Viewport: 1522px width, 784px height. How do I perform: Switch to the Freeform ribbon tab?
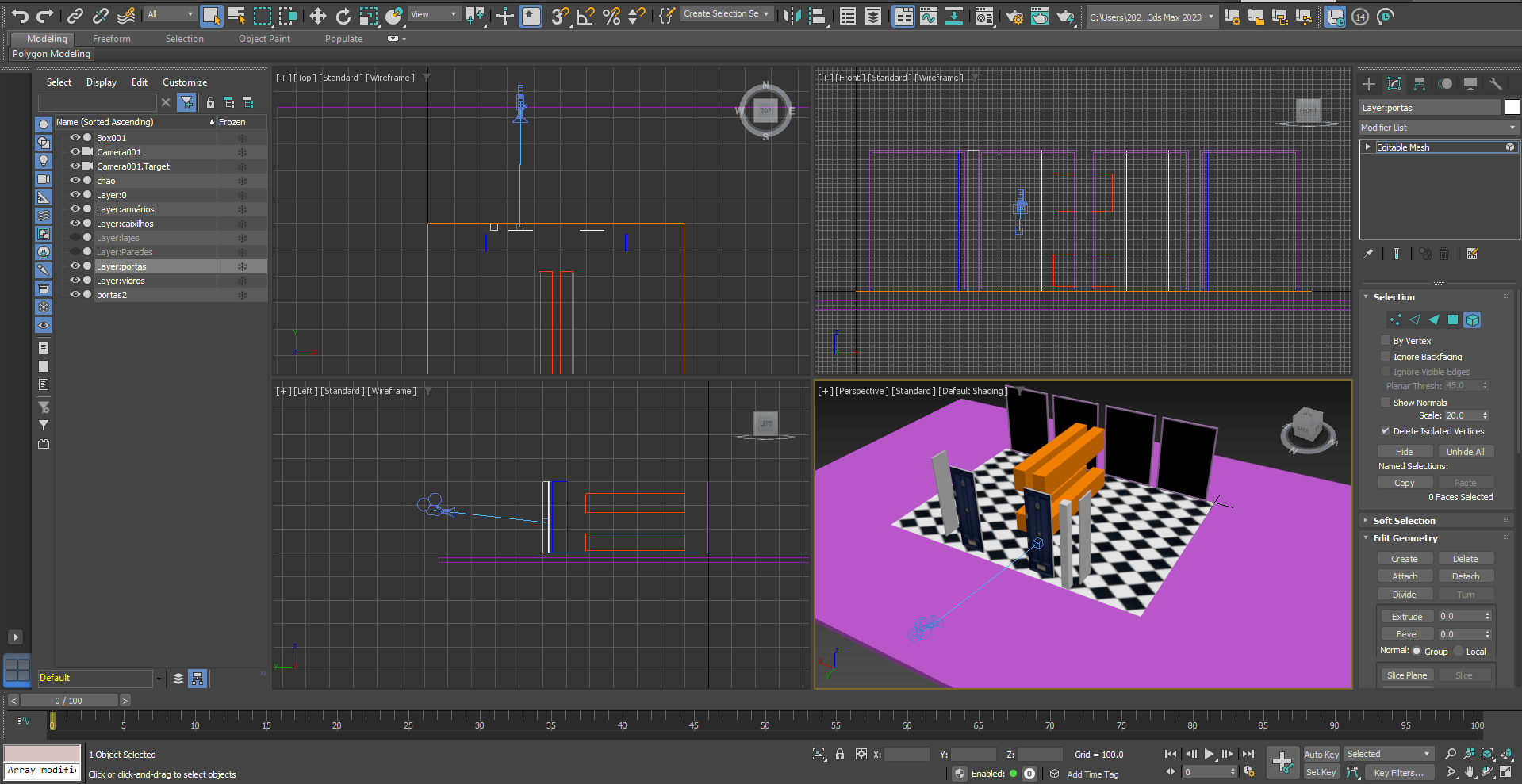click(x=111, y=39)
